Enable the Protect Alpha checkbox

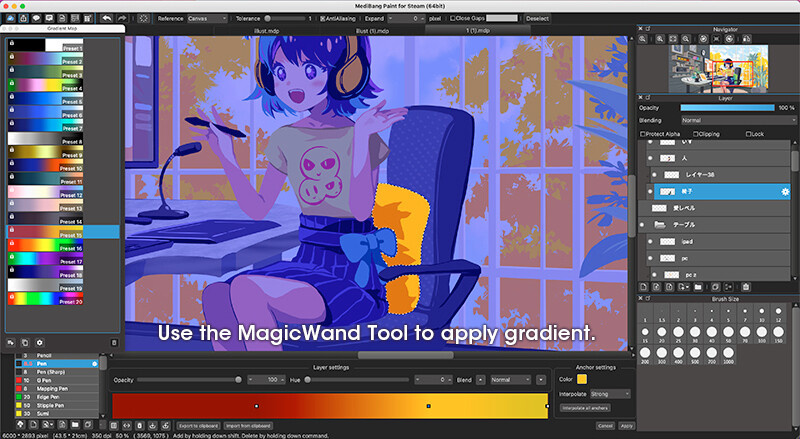pos(643,134)
